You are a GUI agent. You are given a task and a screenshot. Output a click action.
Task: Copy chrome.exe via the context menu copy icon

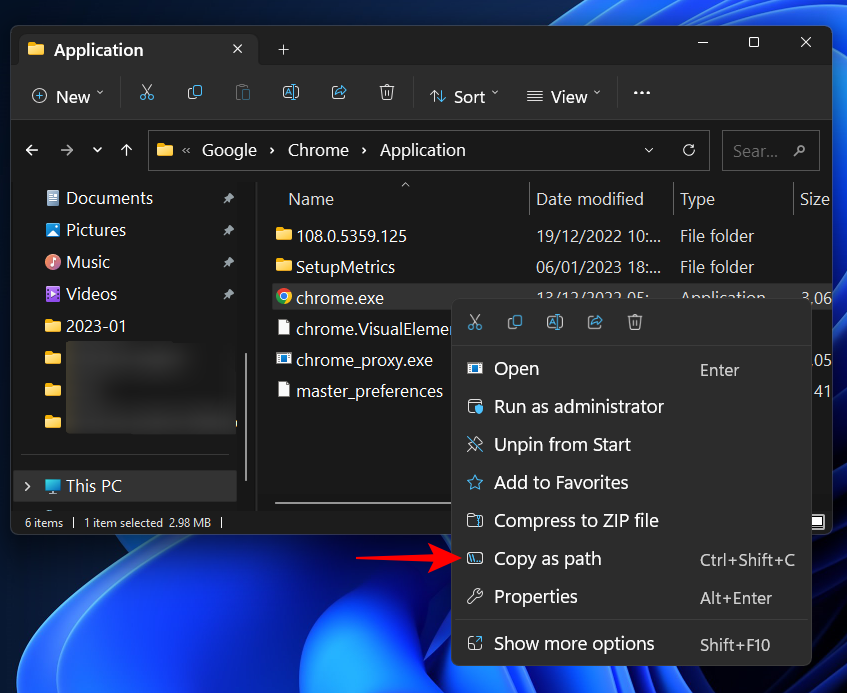[x=515, y=322]
